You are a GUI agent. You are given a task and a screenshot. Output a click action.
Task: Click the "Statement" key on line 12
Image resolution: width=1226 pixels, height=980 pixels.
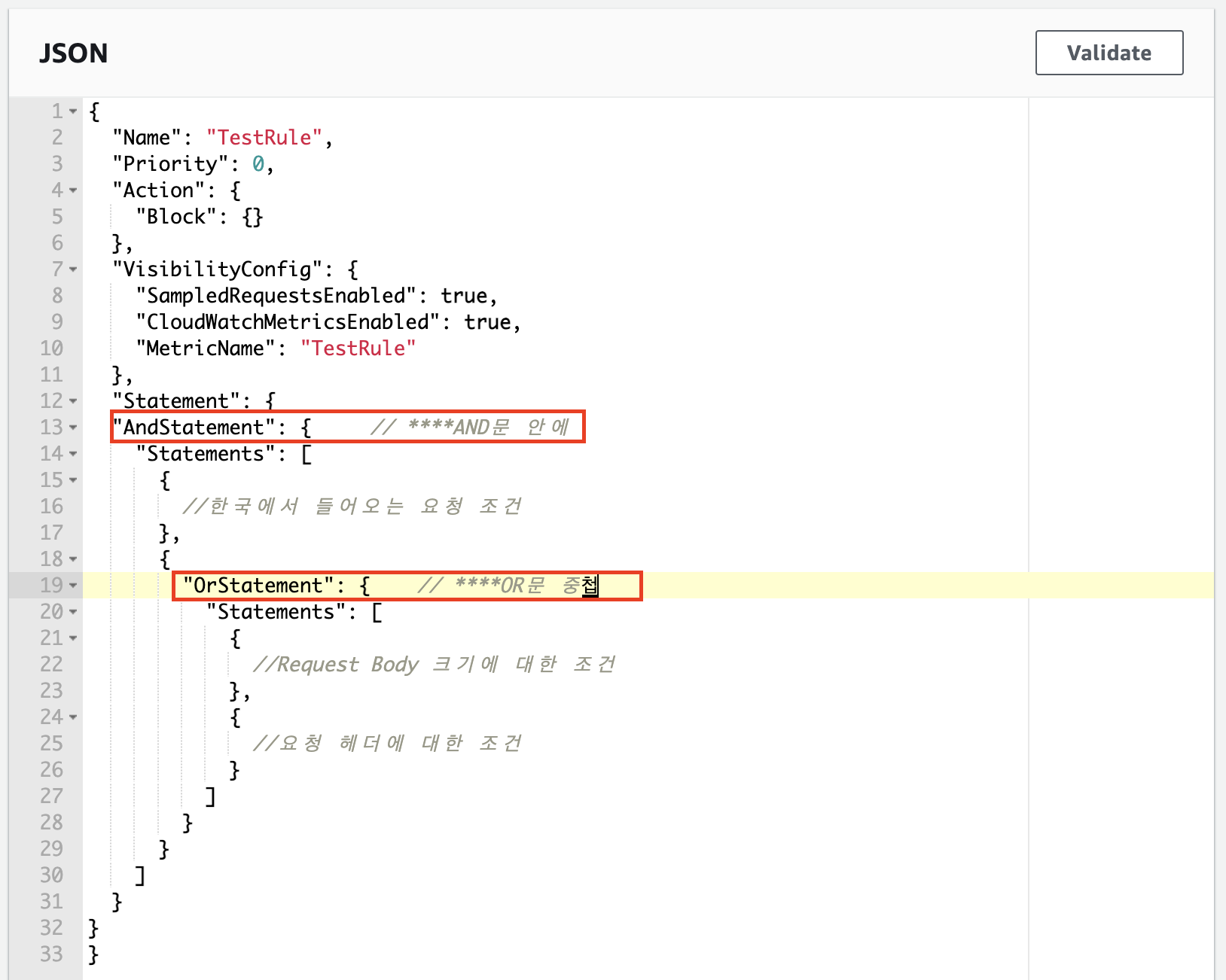176,401
